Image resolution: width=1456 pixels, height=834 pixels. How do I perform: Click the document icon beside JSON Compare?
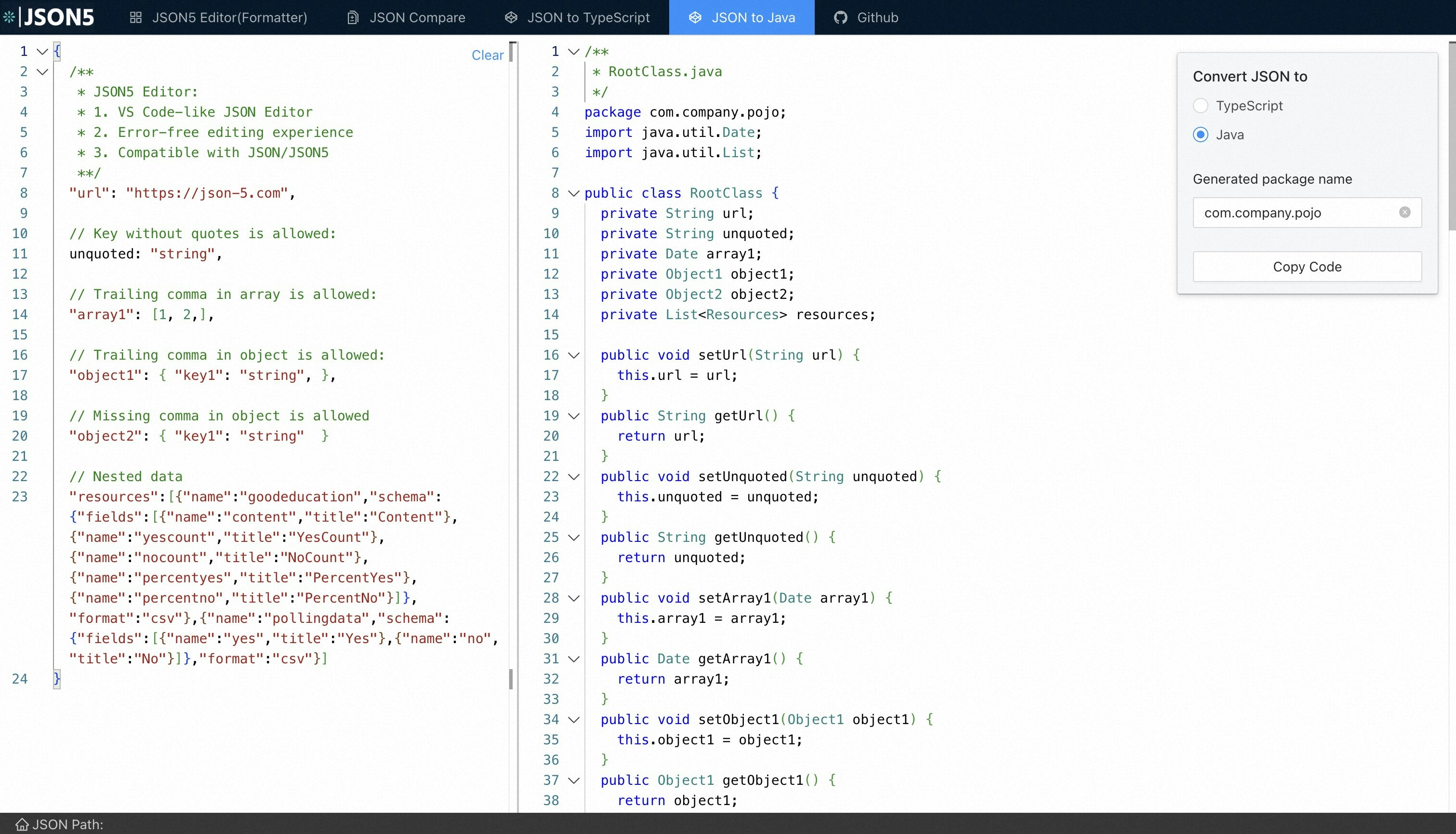tap(352, 17)
